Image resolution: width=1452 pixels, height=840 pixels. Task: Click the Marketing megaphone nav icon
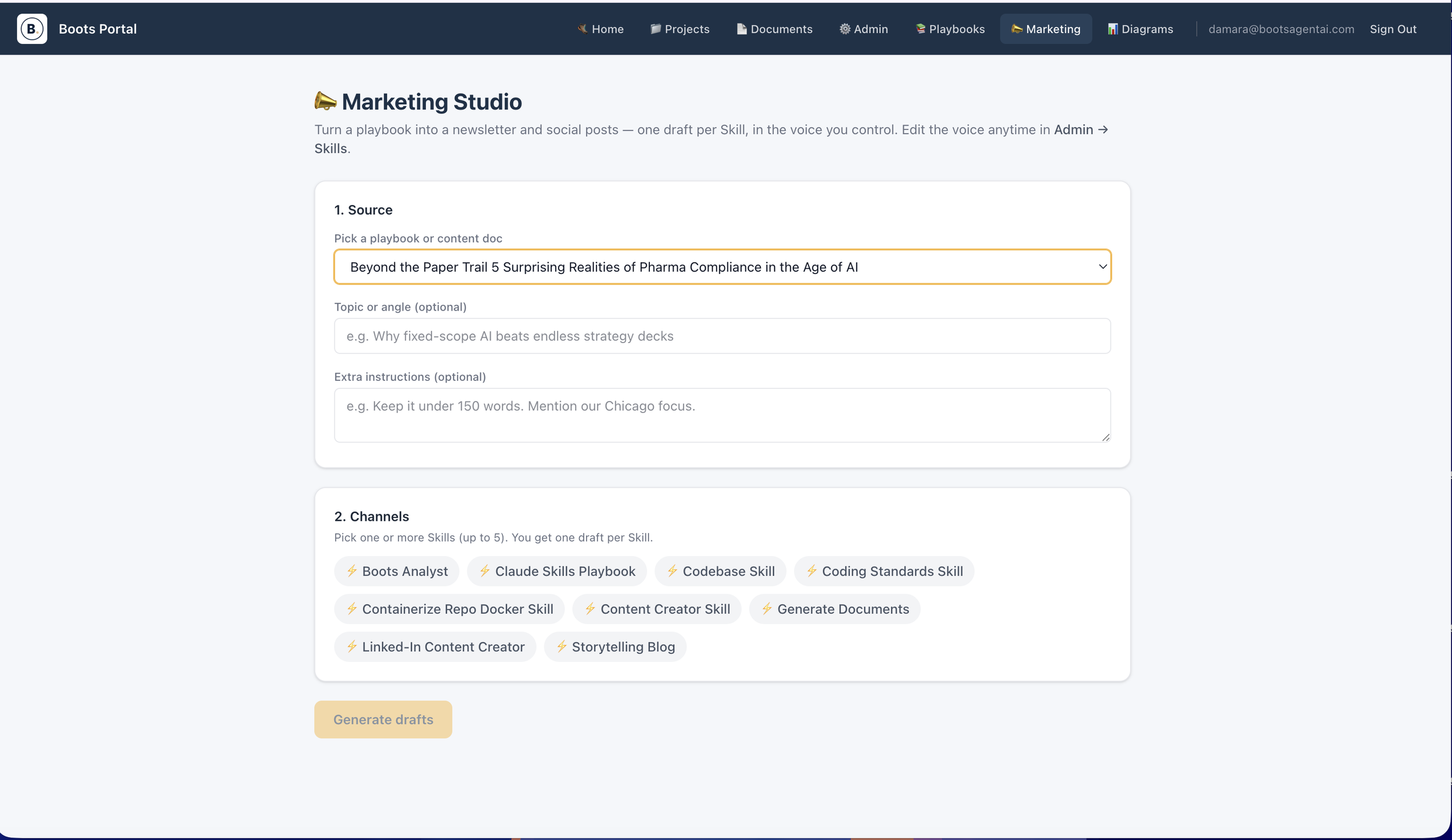(1017, 29)
